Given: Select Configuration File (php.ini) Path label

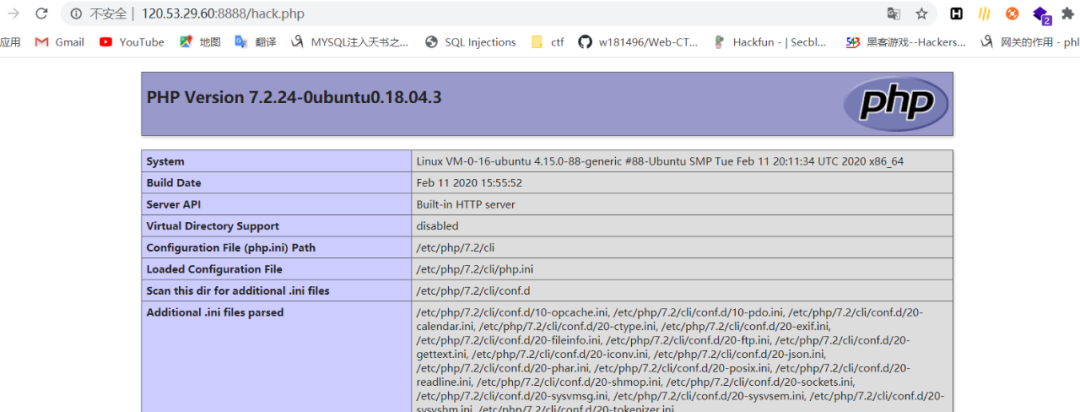Looking at the screenshot, I should (231, 247).
